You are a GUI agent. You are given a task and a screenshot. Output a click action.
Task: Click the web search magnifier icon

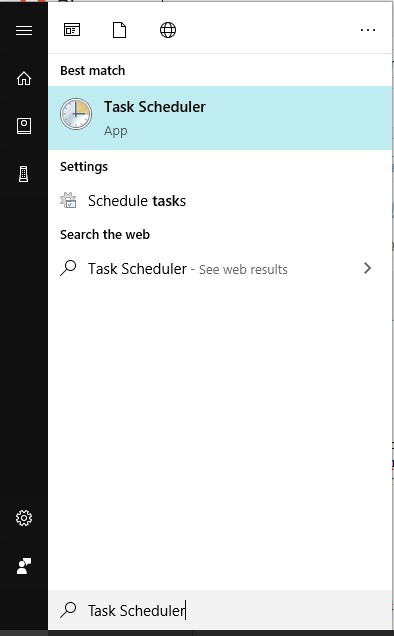point(68,268)
